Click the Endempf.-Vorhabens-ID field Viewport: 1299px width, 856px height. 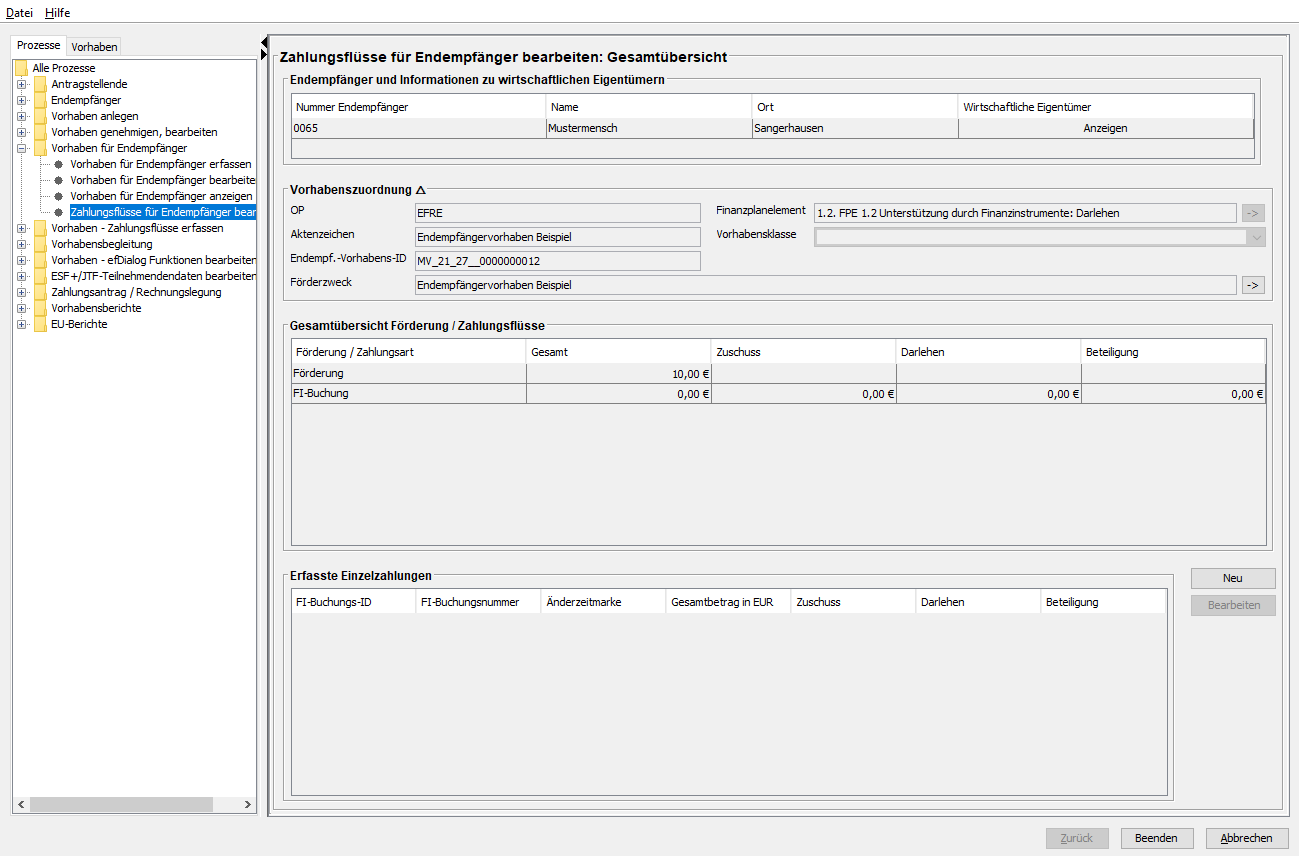[558, 261]
